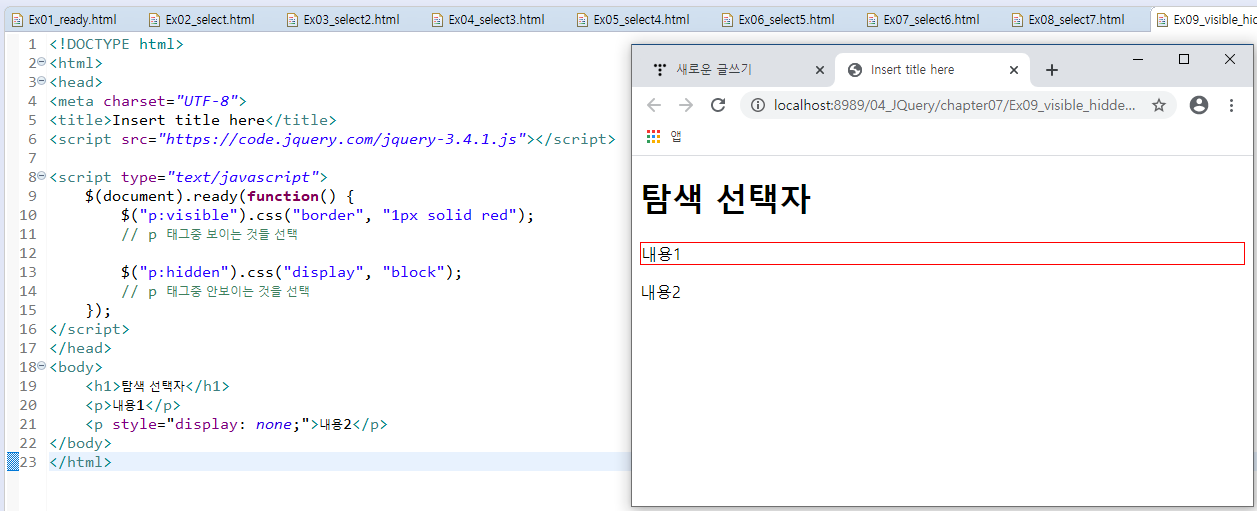Screen dimensions: 1257x511
Task: Collapse the html tag fold on line 2
Action: pos(41,62)
